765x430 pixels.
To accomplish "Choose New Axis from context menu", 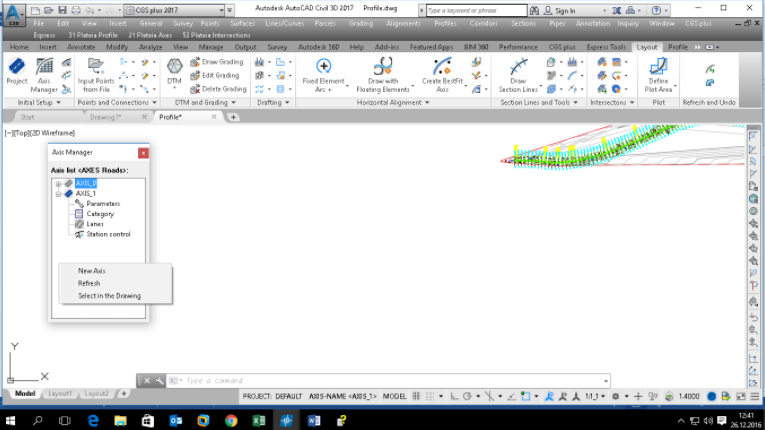I will tap(92, 271).
